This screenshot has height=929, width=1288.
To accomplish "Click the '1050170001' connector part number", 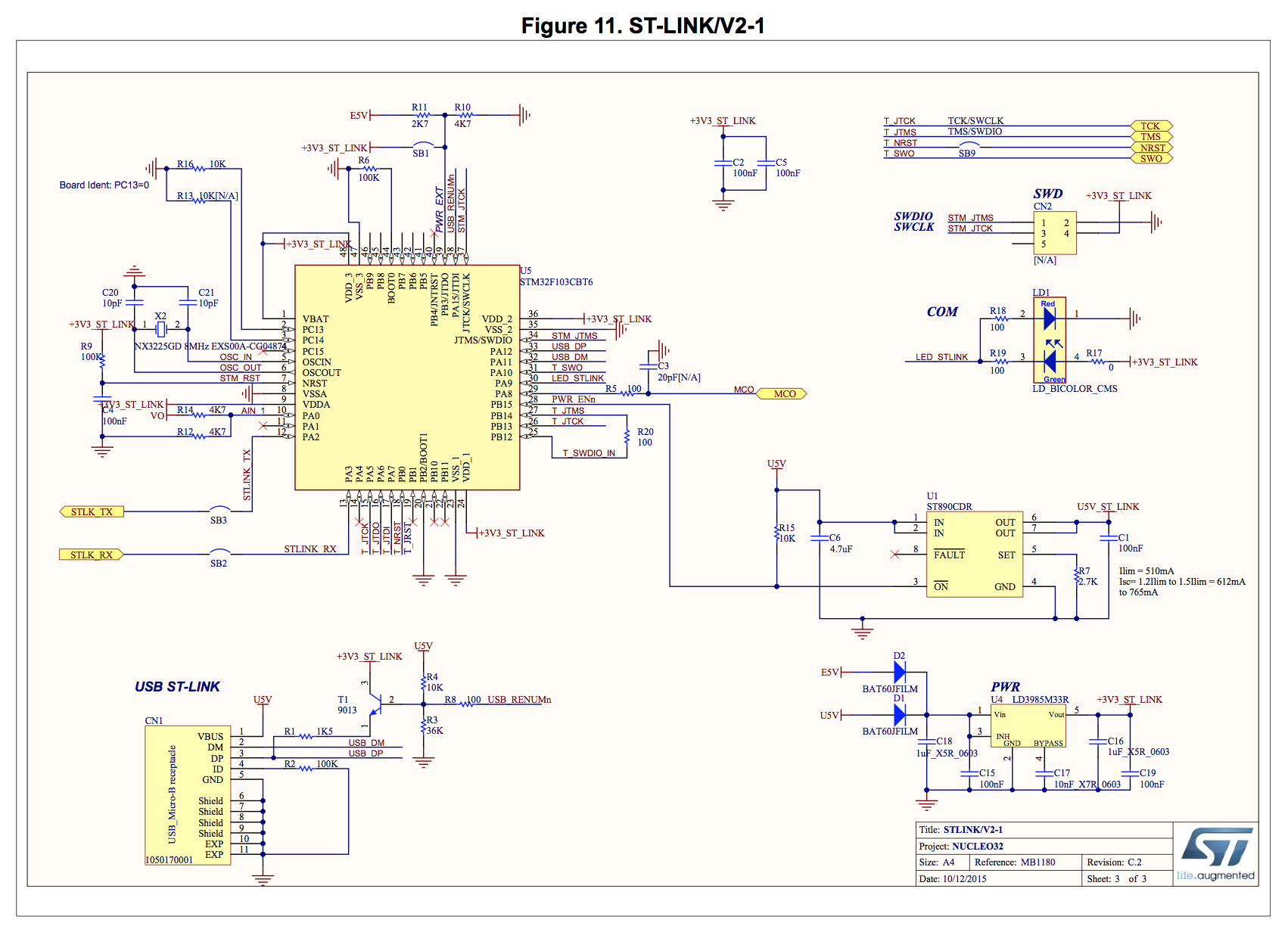I will click(169, 860).
